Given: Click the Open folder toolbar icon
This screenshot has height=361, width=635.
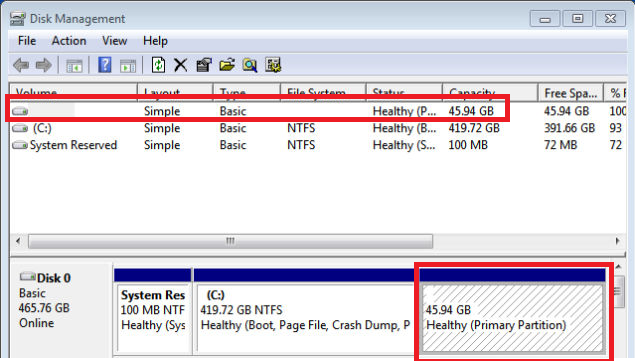Looking at the screenshot, I should point(227,65).
